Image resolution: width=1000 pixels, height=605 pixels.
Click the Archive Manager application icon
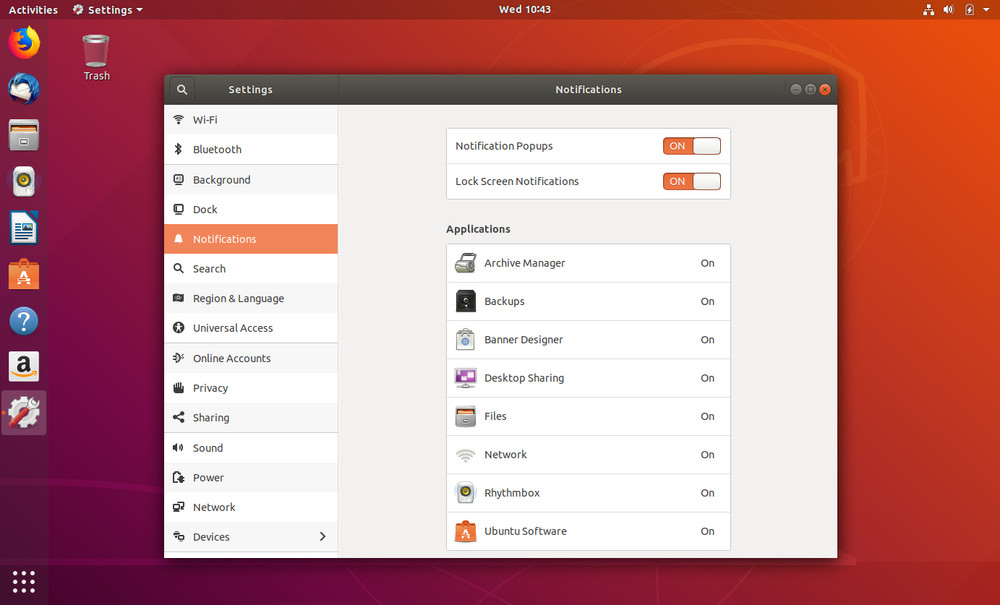(x=465, y=263)
